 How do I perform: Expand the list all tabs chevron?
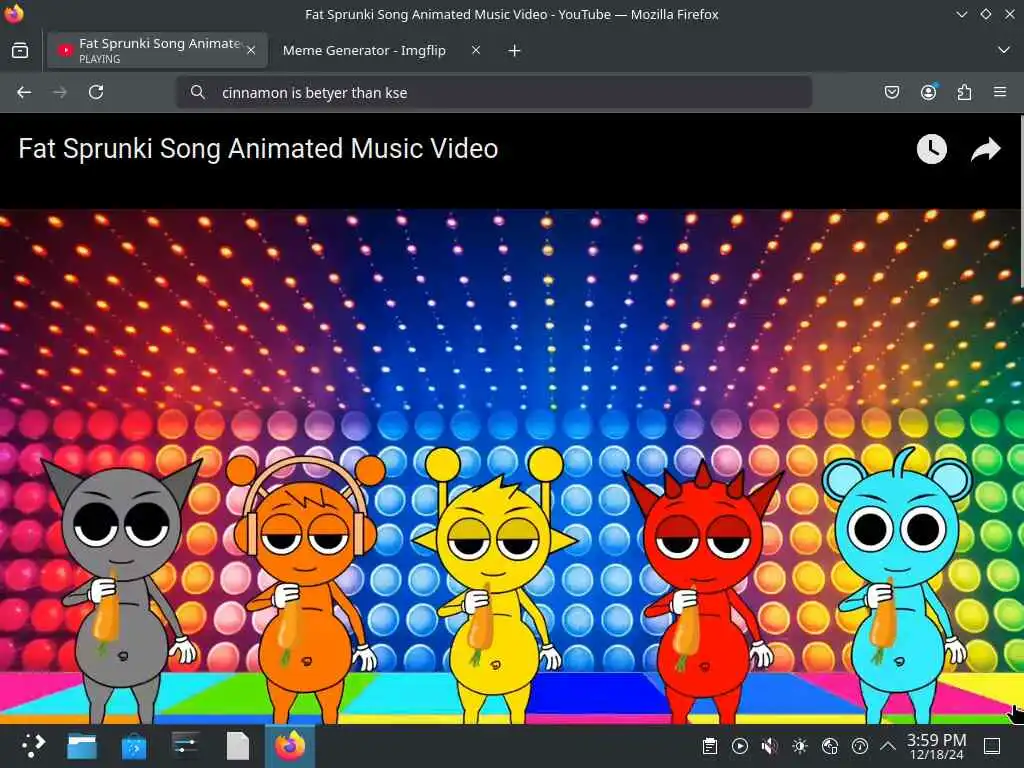pos(1004,50)
